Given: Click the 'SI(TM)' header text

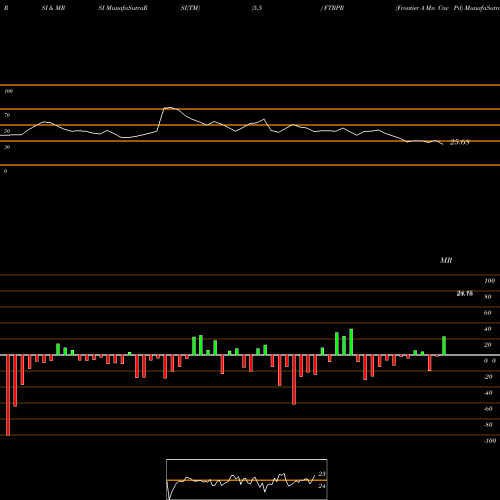Looking at the screenshot, I should point(190,8).
